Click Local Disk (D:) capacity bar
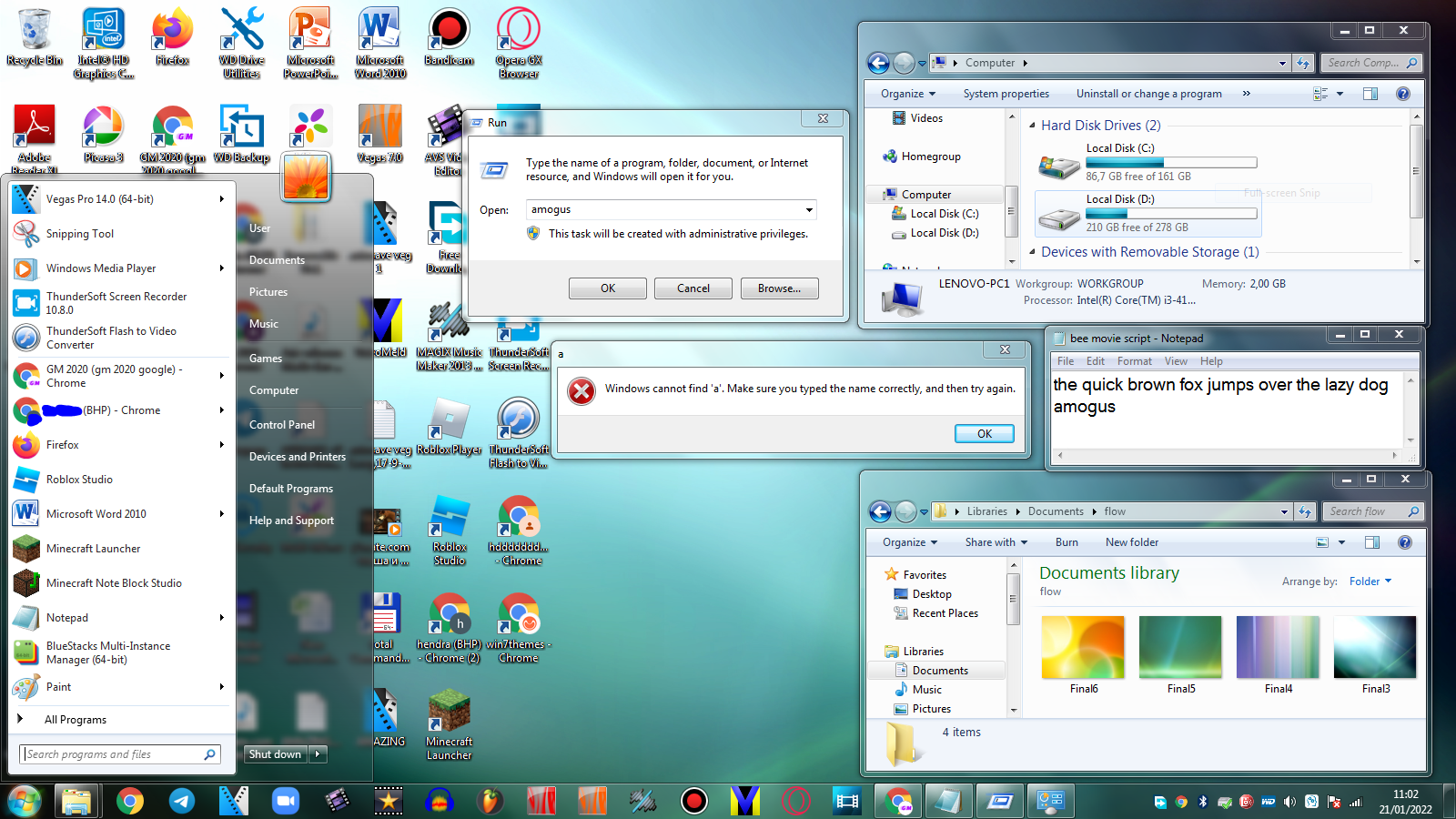Image resolution: width=1456 pixels, height=819 pixels. pos(1171,214)
